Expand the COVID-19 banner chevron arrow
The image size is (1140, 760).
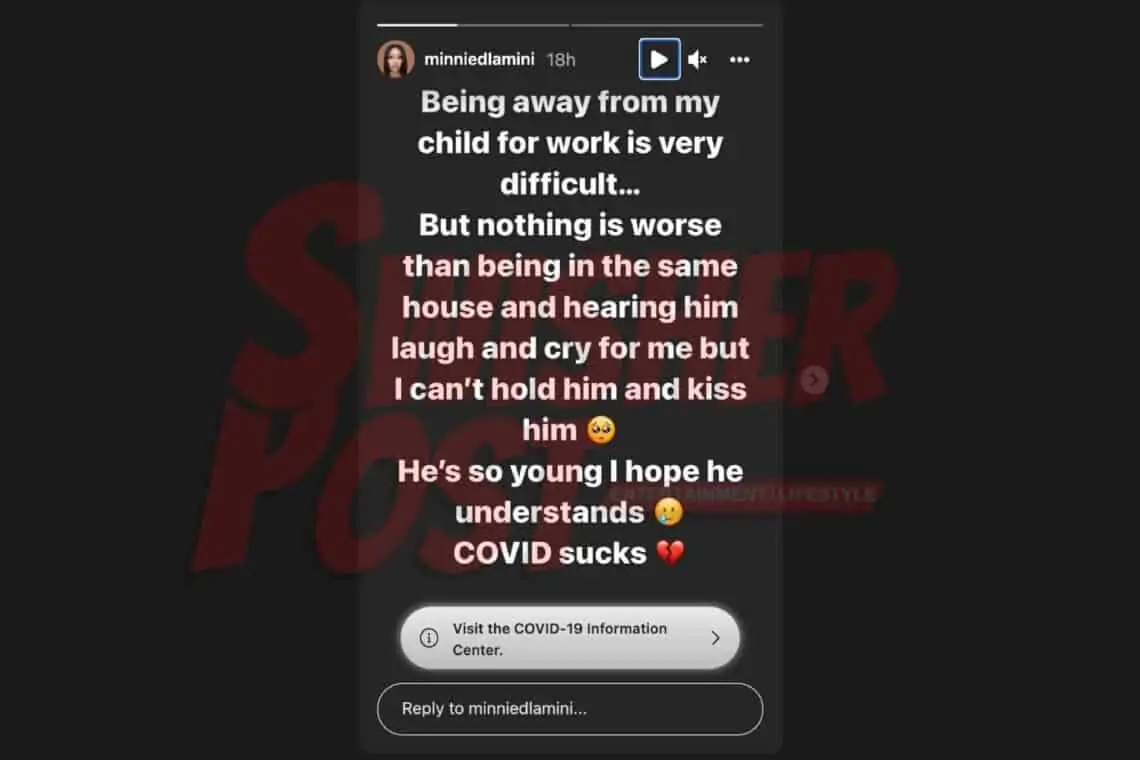pyautogui.click(x=715, y=638)
